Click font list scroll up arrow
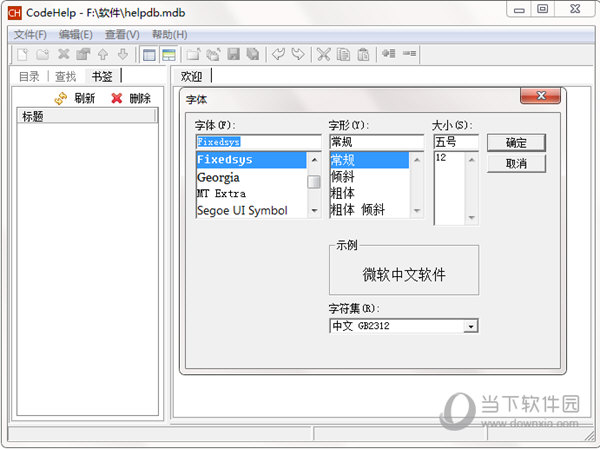 pos(315,159)
